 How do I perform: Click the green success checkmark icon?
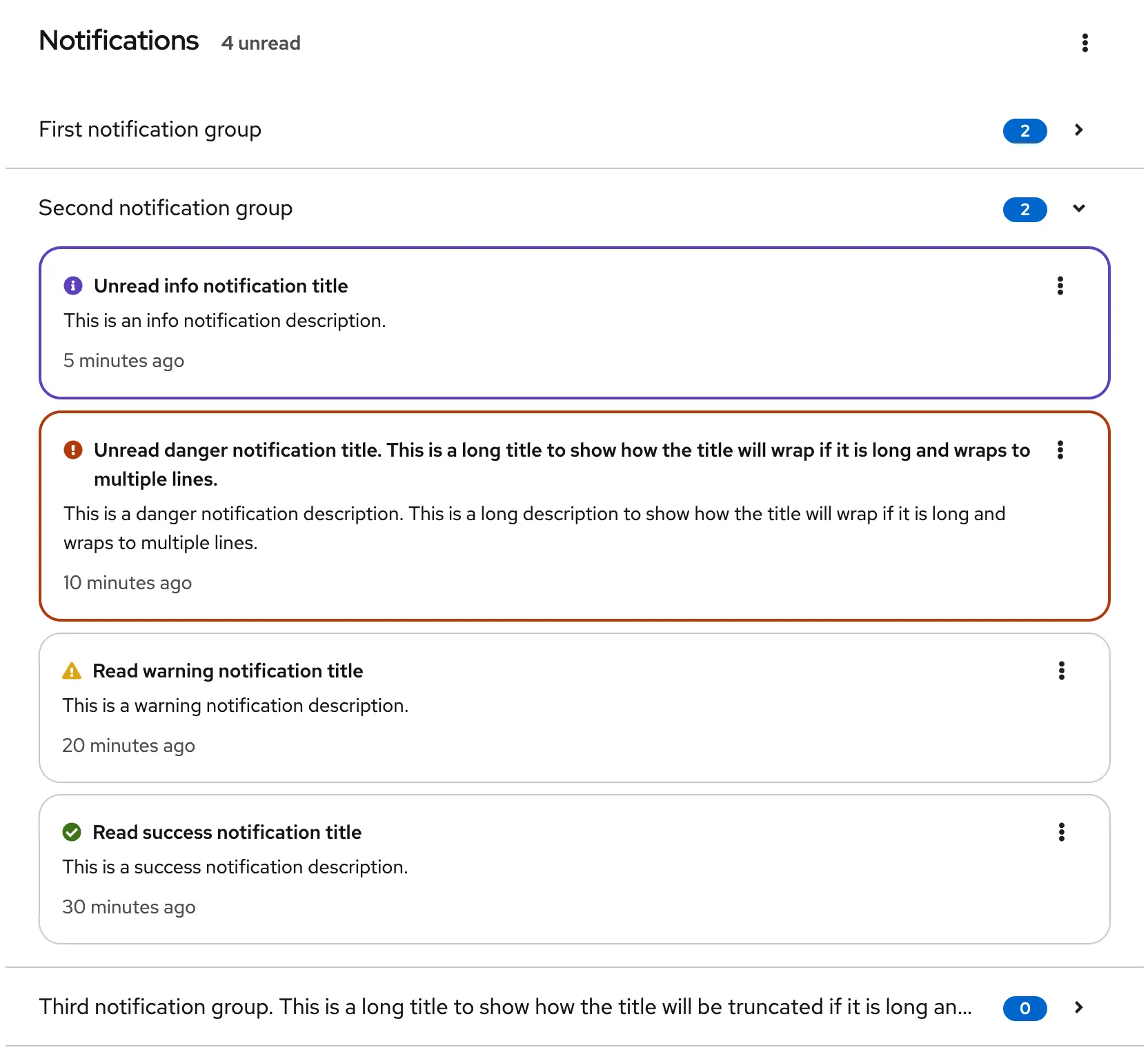point(72,832)
